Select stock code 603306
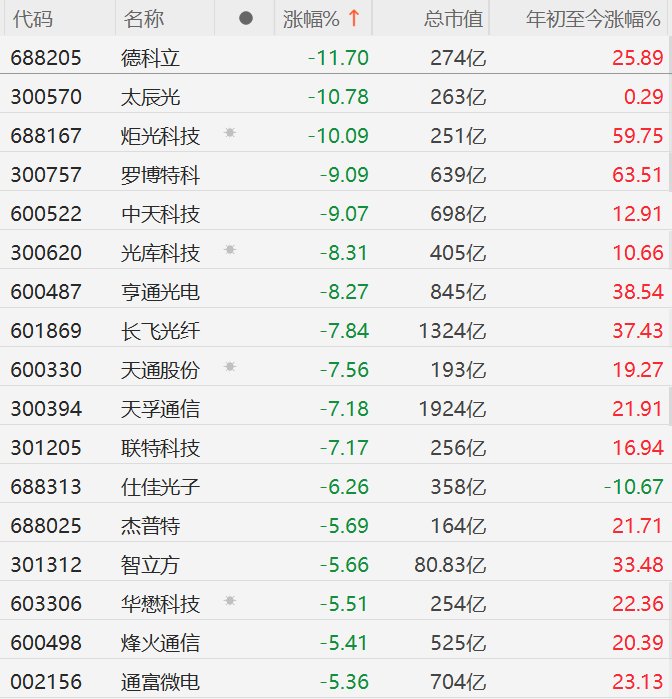This screenshot has width=672, height=699. 46,604
